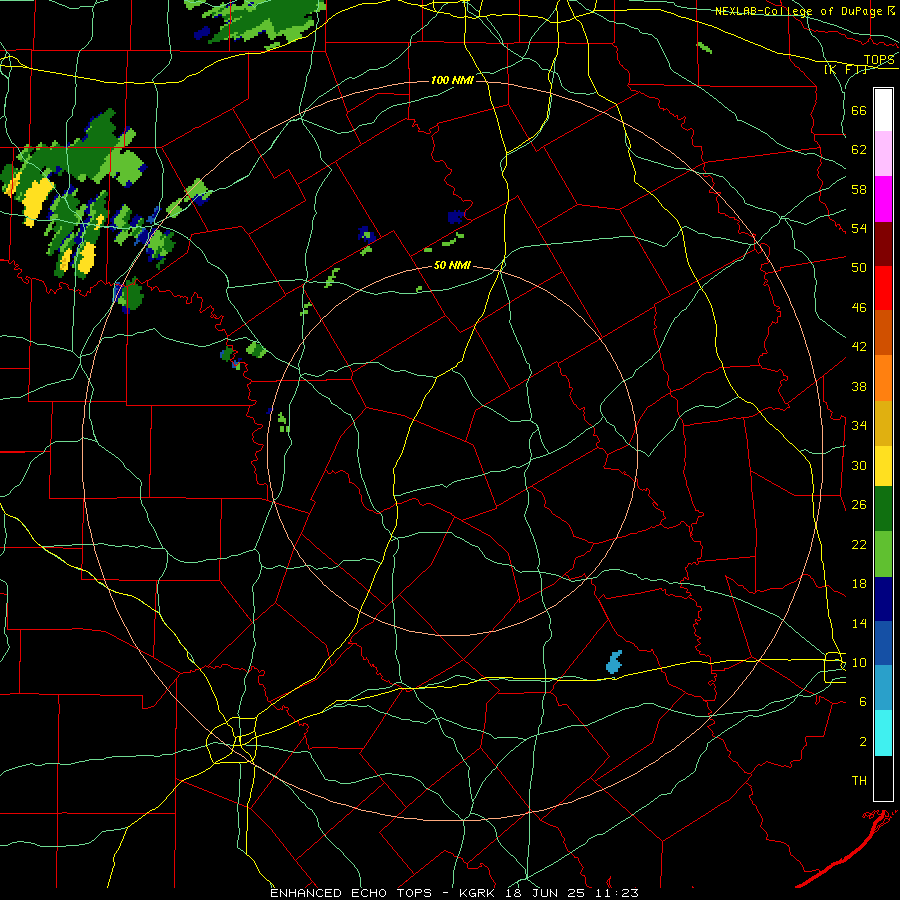Screen dimensions: 900x900
Task: Click the "10" legend value
Action: pyautogui.click(x=859, y=662)
